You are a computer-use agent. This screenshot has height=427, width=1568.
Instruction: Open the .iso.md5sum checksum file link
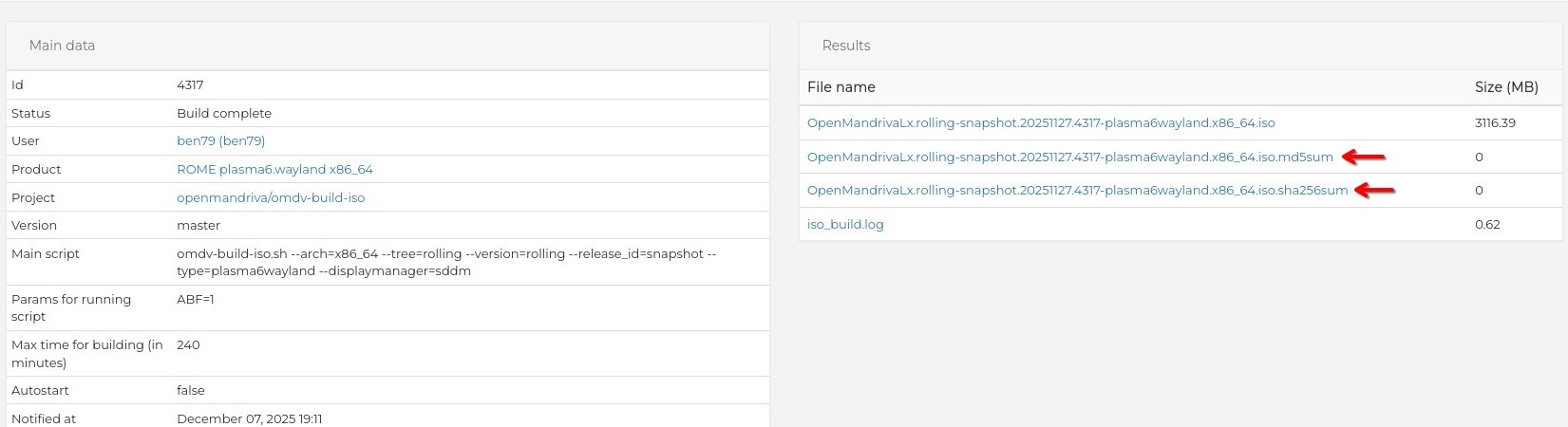pyautogui.click(x=1069, y=157)
